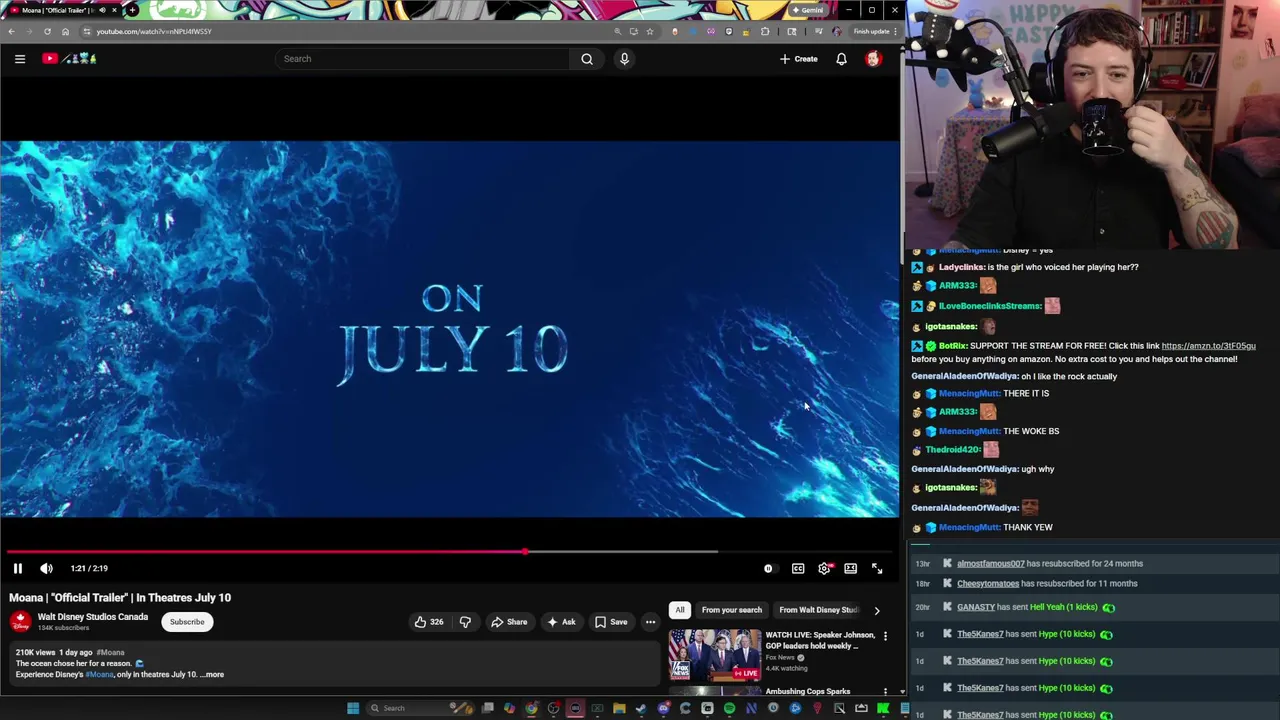This screenshot has height=720, width=1280.
Task: Open Steam from the taskbar
Action: [x=640, y=708]
